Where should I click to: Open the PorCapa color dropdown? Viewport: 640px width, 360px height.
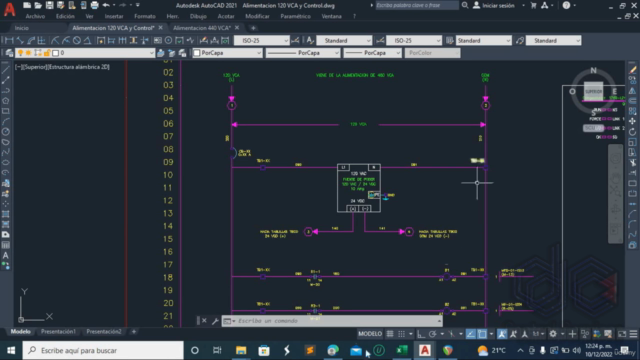pos(227,53)
